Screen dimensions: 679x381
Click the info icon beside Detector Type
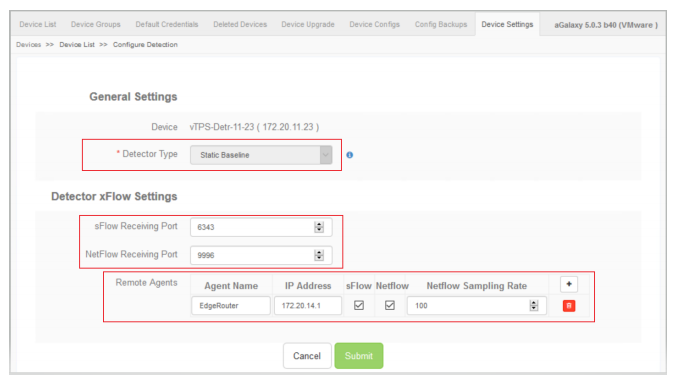[x=349, y=155]
